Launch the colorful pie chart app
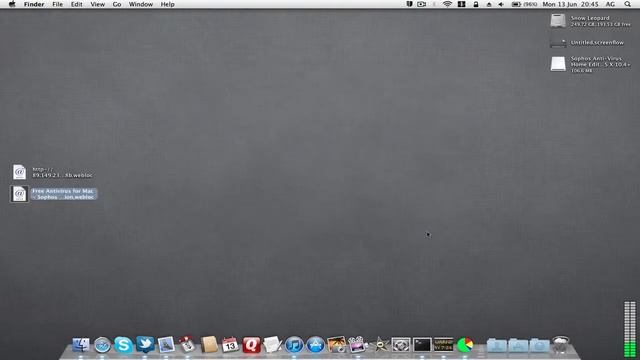The height and width of the screenshot is (360, 640). coord(465,345)
